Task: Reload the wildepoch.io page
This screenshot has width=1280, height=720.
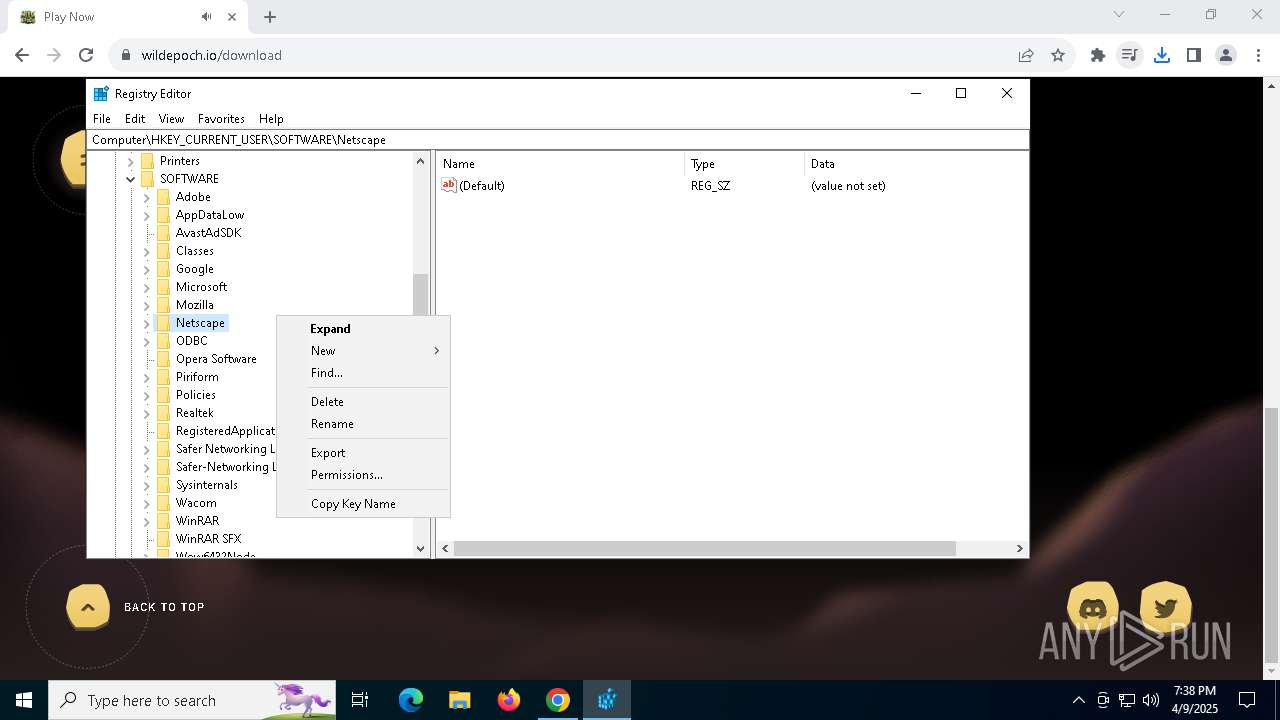Action: pyautogui.click(x=86, y=55)
